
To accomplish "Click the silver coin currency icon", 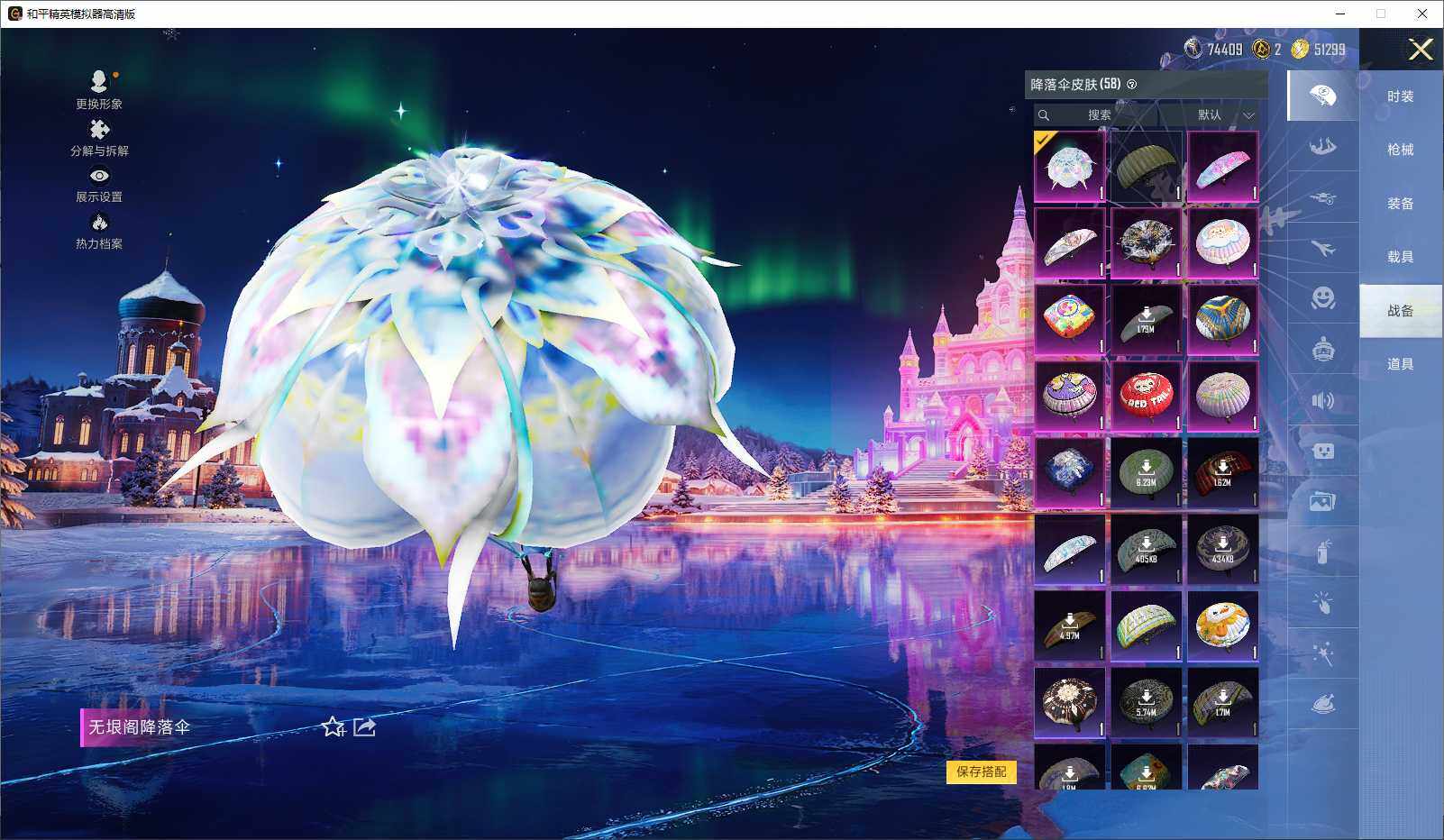I will click(x=1193, y=49).
